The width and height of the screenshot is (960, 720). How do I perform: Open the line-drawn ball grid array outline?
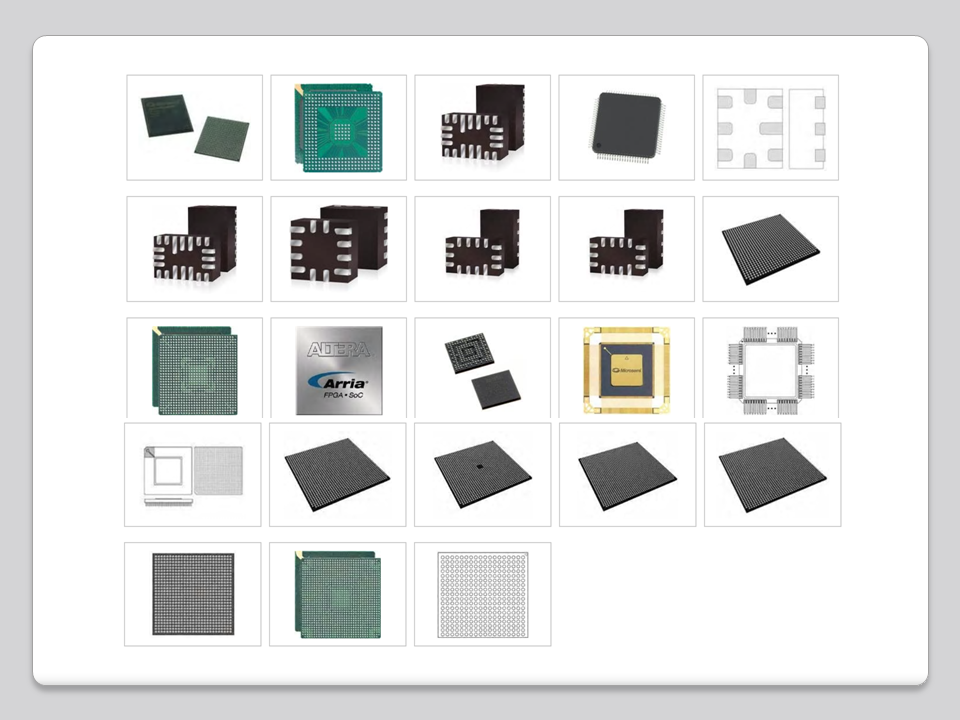482,594
